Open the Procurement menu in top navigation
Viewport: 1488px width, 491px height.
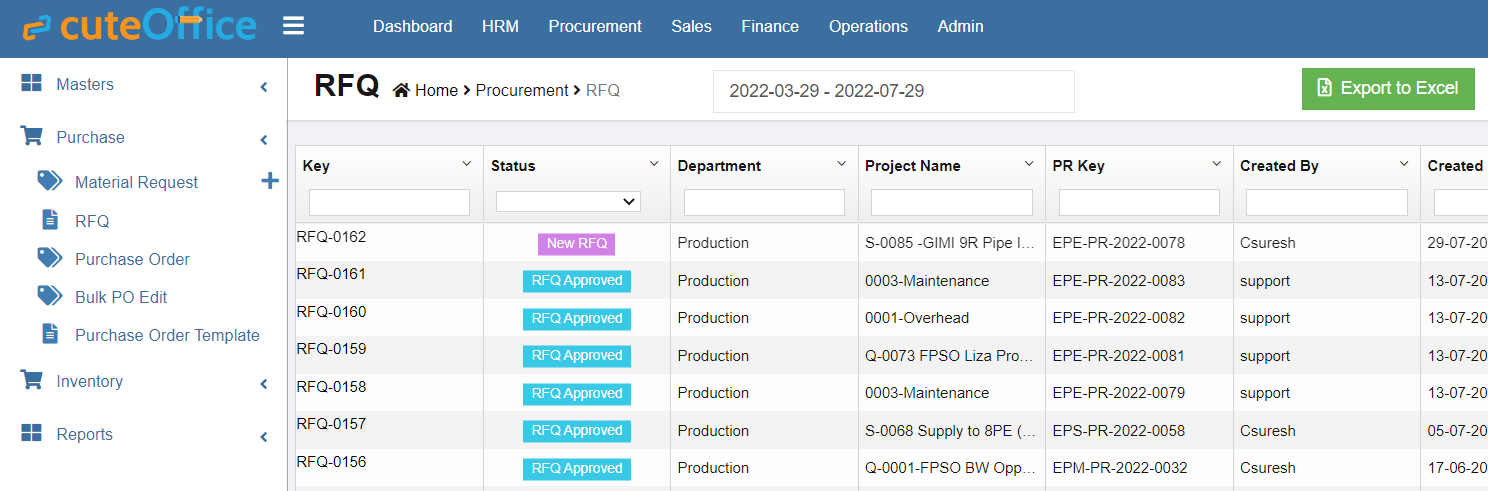pyautogui.click(x=594, y=27)
